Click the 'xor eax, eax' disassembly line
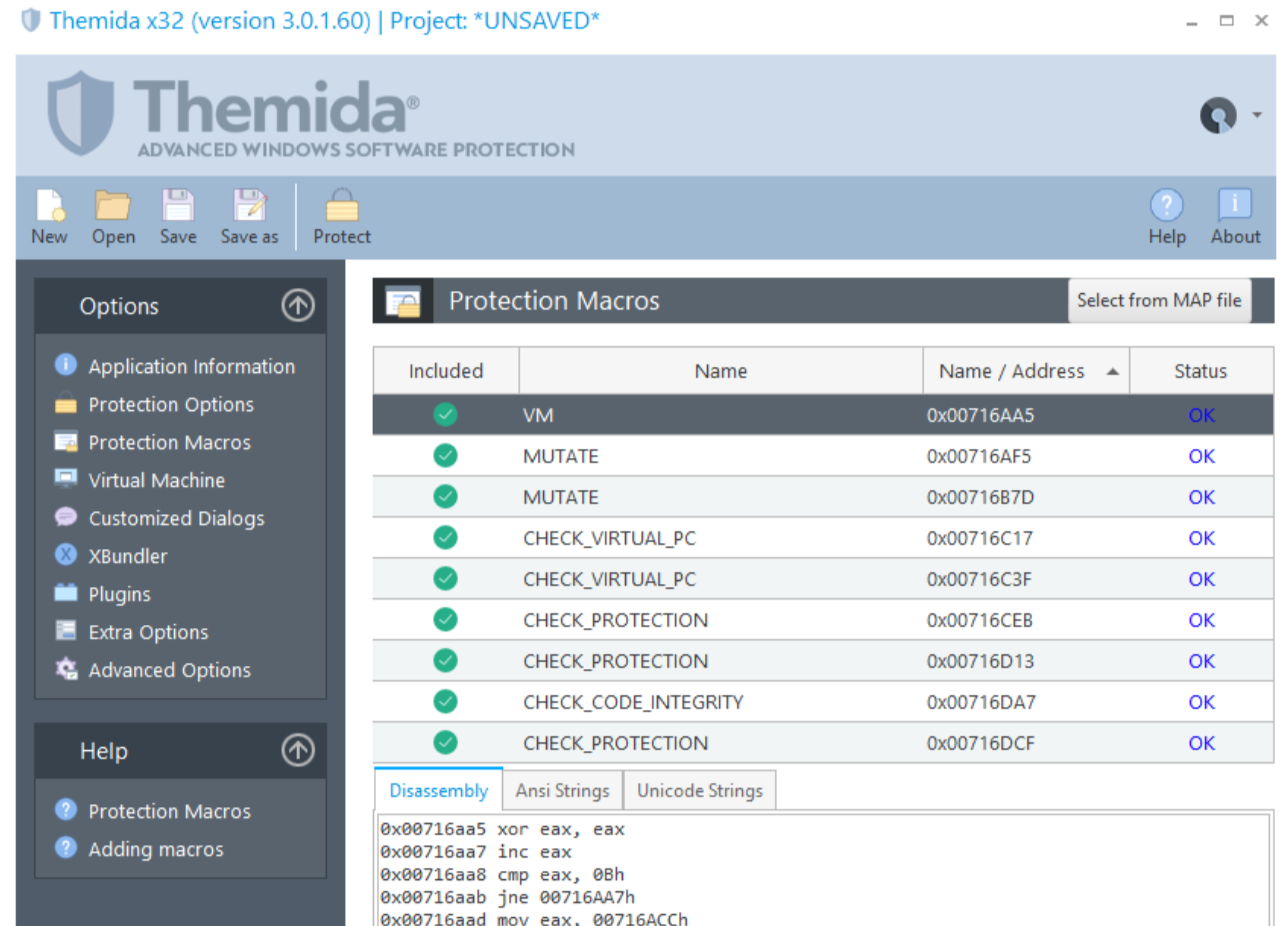This screenshot has width=1282, height=926. (x=502, y=829)
